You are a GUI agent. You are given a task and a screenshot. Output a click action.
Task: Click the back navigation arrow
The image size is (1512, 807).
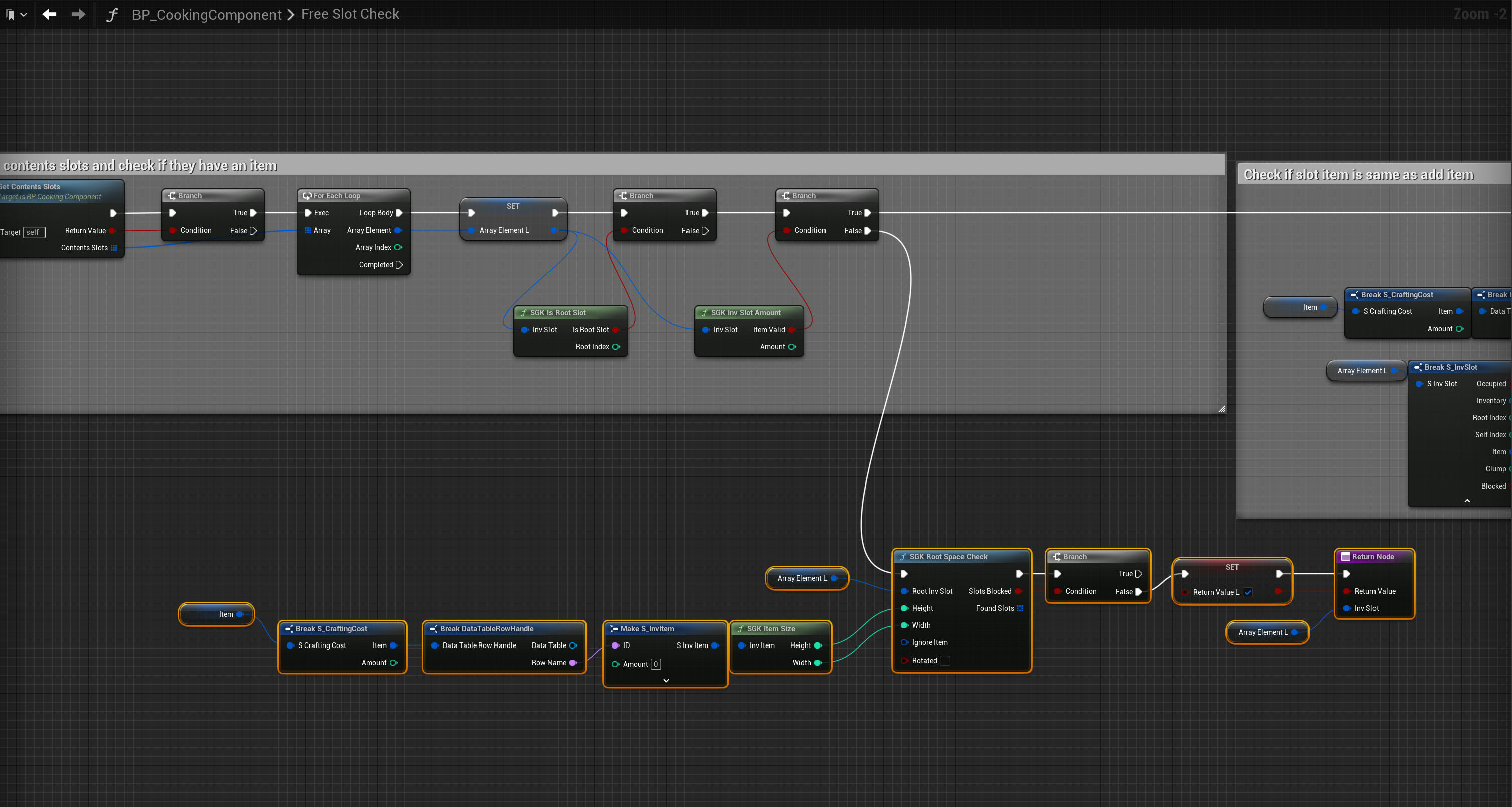(x=49, y=14)
